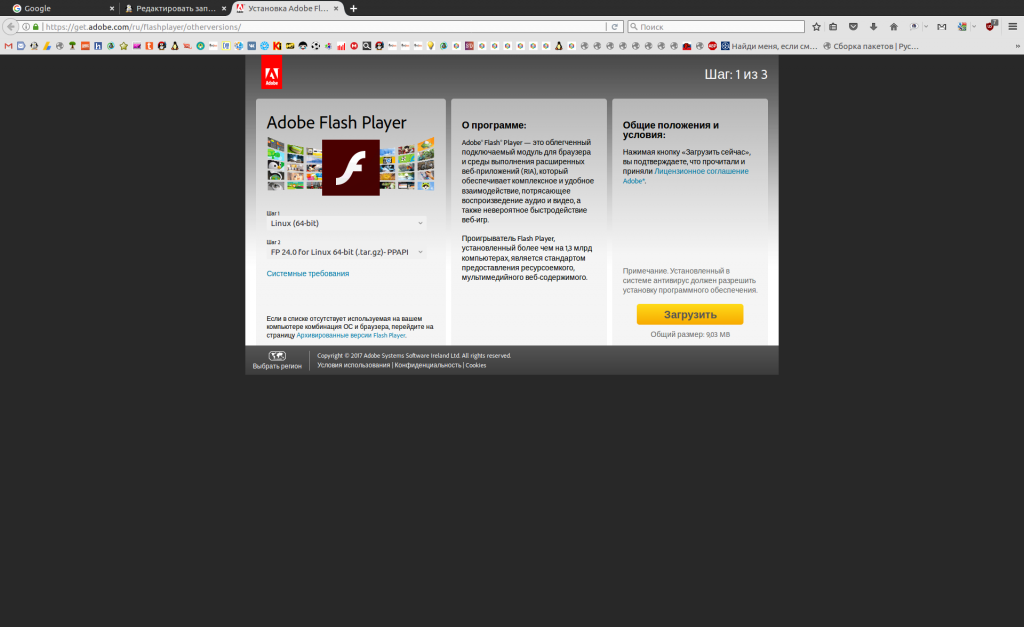Viewport: 1024px width, 627px height.
Task: Open the Cookies footer link
Action: 475,365
